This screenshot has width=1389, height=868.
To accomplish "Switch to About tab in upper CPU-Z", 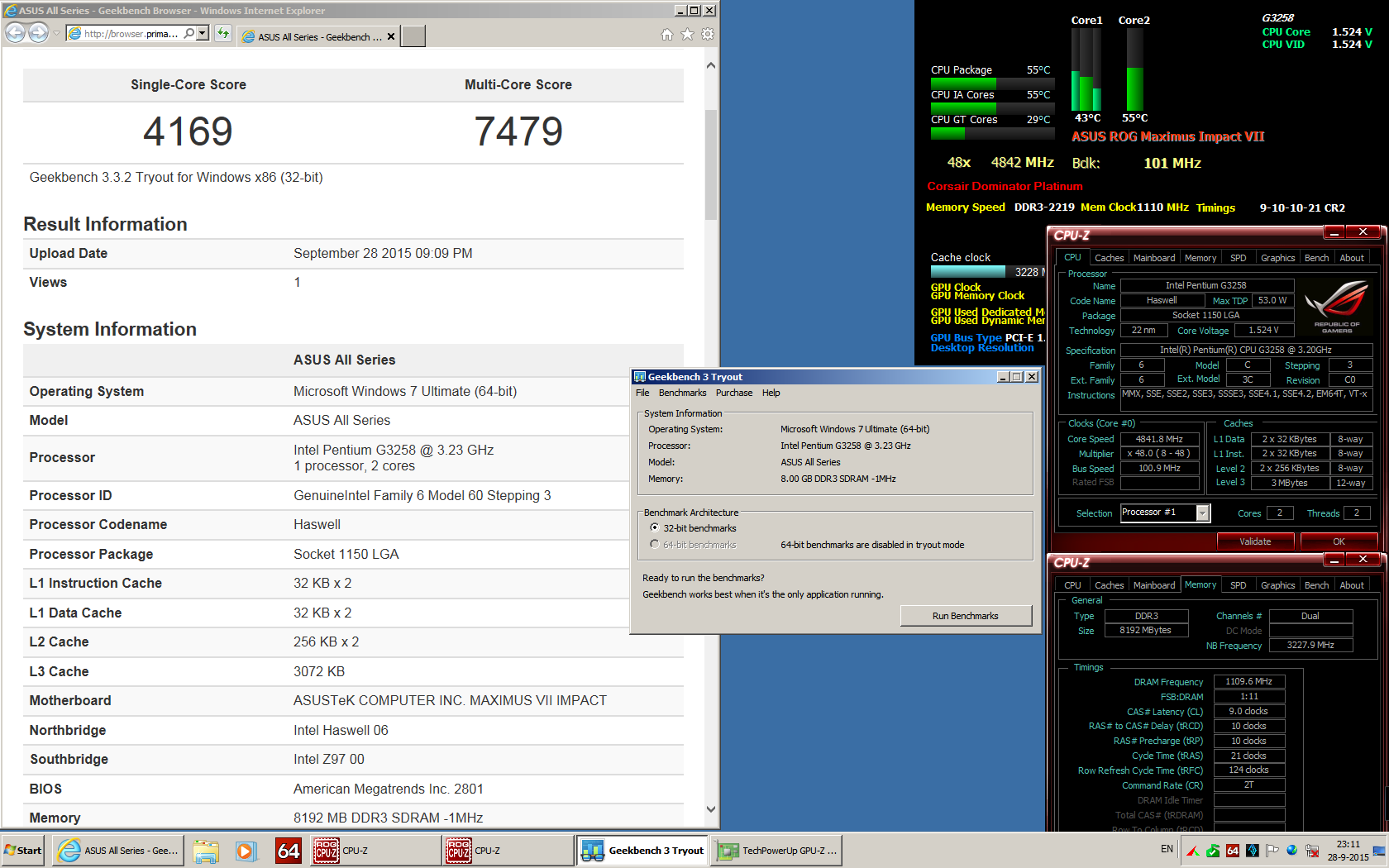I will click(1352, 259).
